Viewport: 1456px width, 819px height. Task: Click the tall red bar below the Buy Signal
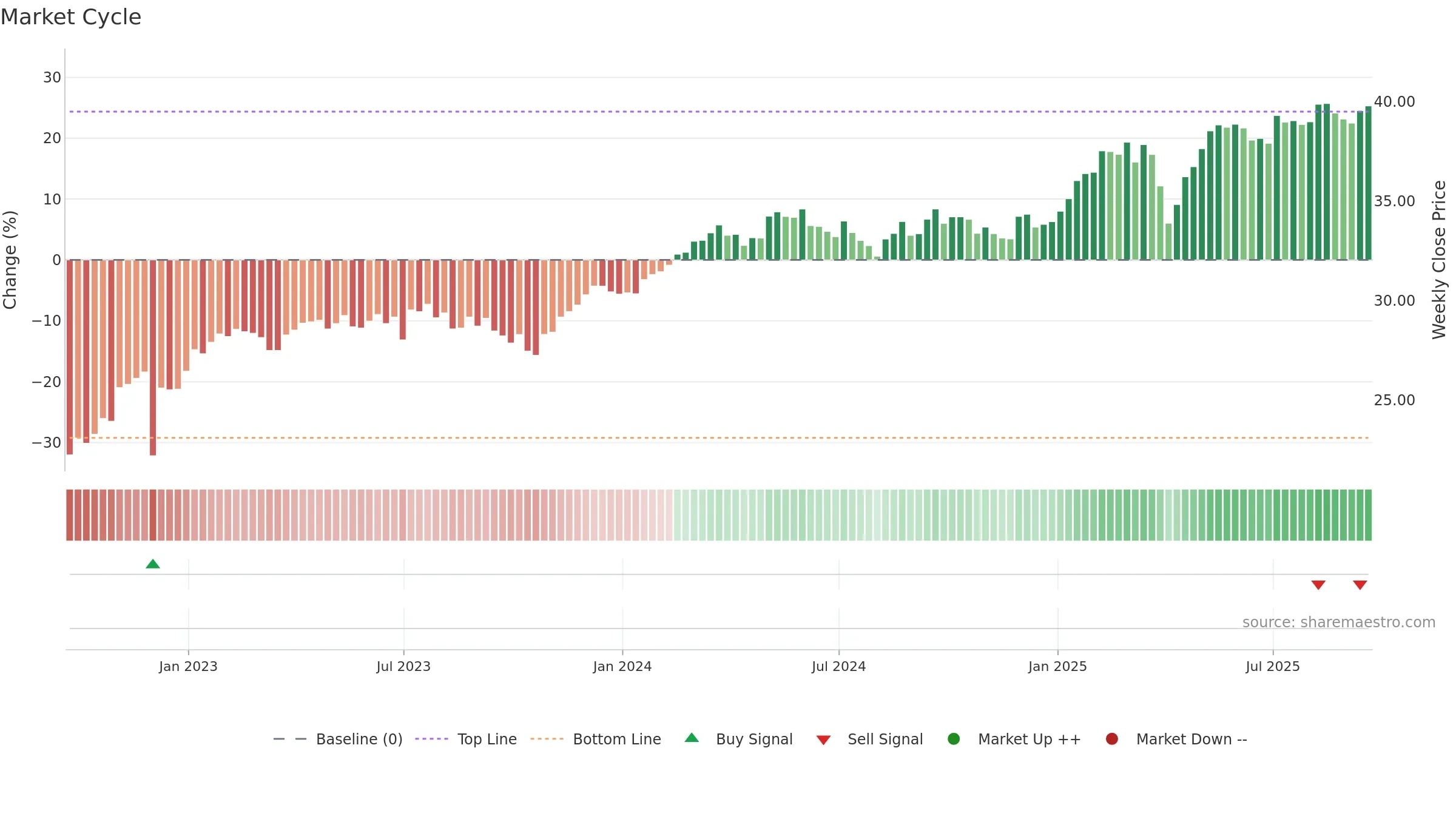153,358
